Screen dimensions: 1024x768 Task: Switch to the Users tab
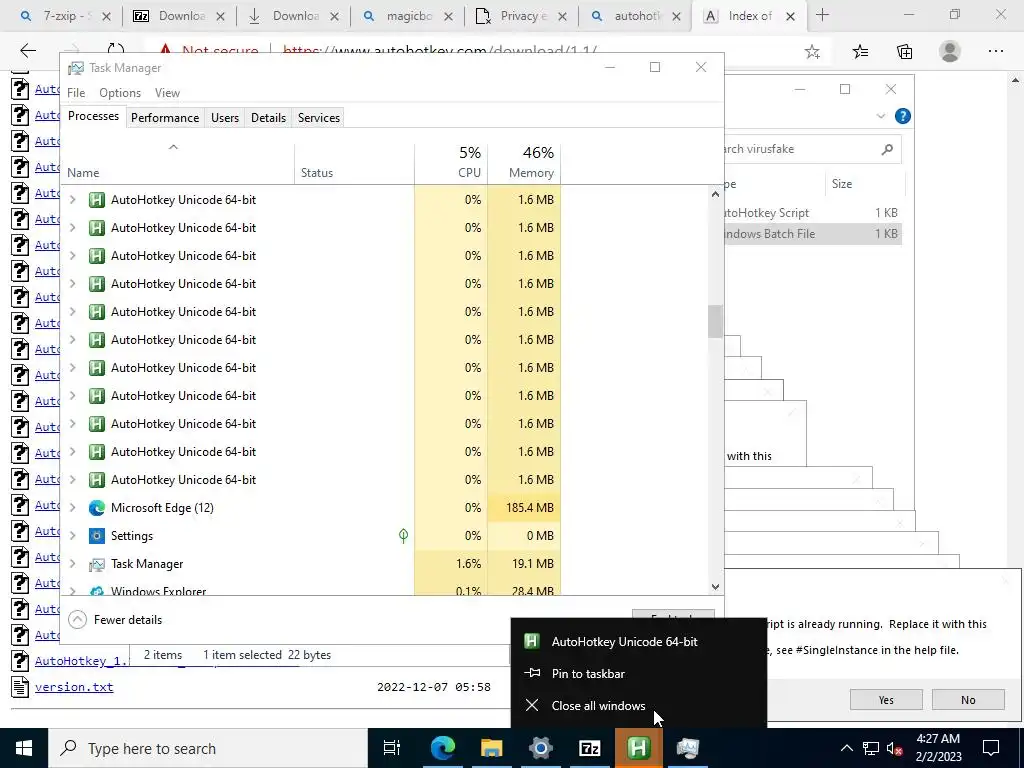coord(225,118)
